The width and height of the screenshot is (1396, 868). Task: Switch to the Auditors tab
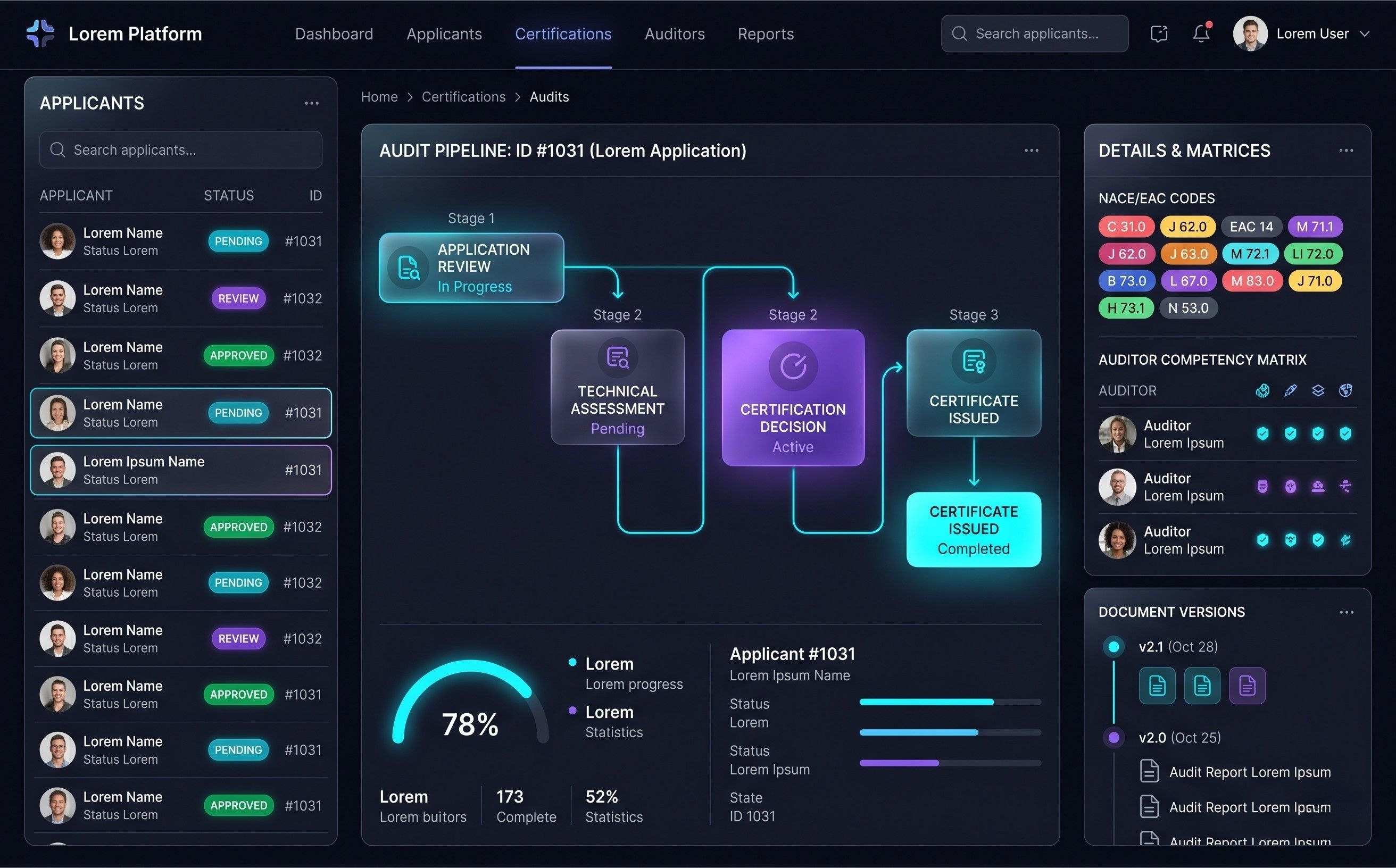(x=674, y=34)
